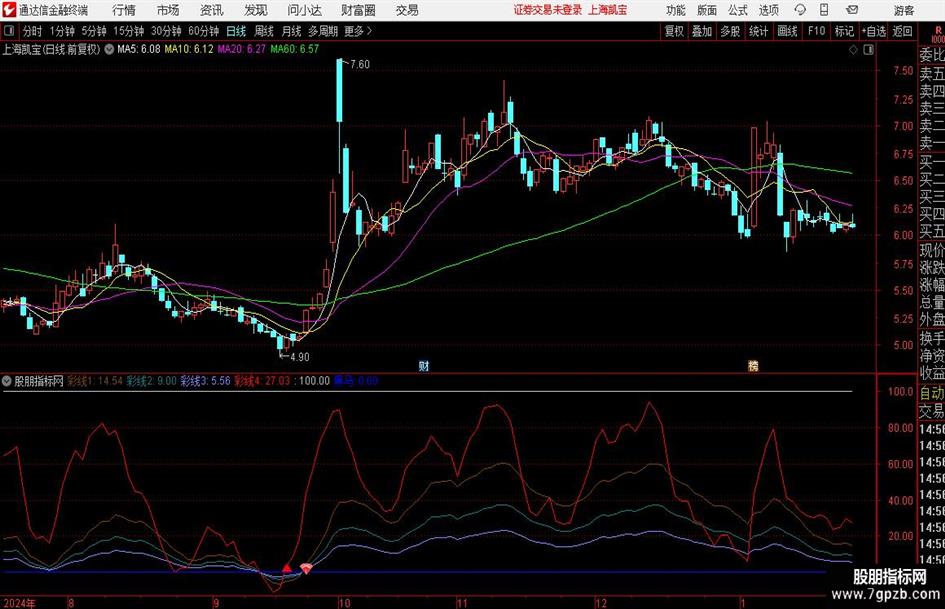Viewport: 945px width, 609px height.
Task: Open the 问小达 menu
Action: [x=304, y=10]
